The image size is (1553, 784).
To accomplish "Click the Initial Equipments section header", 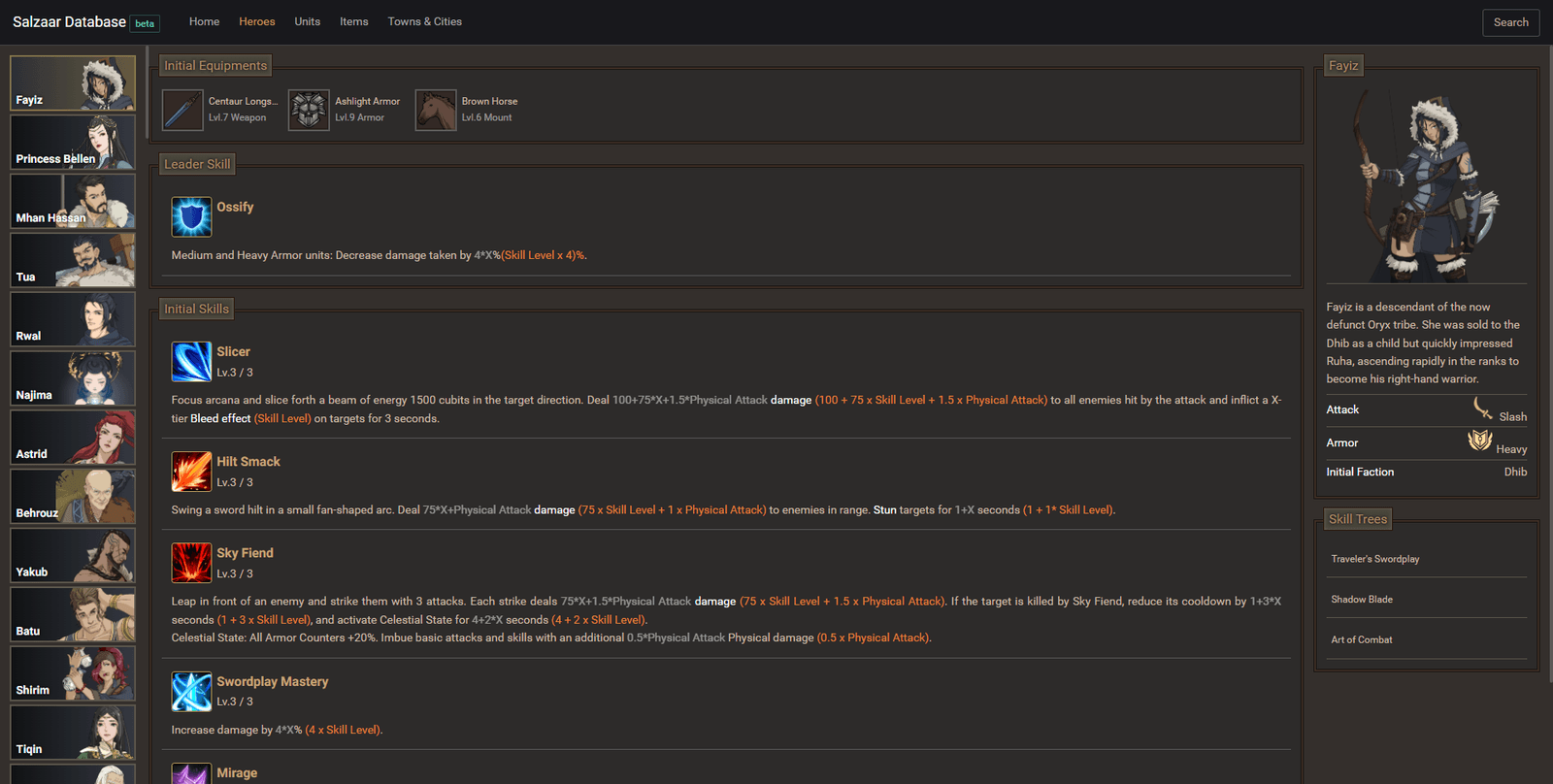I will [x=215, y=66].
